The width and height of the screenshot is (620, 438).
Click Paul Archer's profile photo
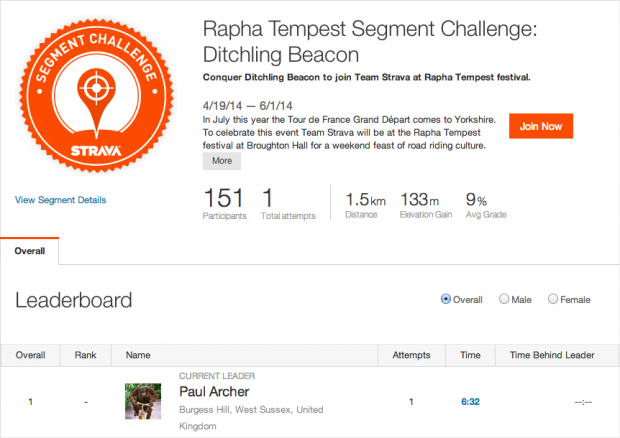(x=142, y=401)
